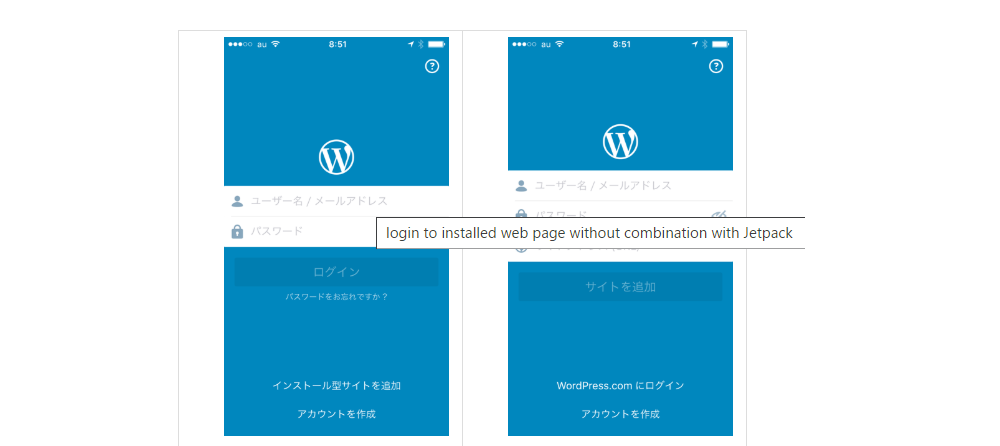Click the Bluetooth icon on the ログイン screen

click(x=421, y=44)
